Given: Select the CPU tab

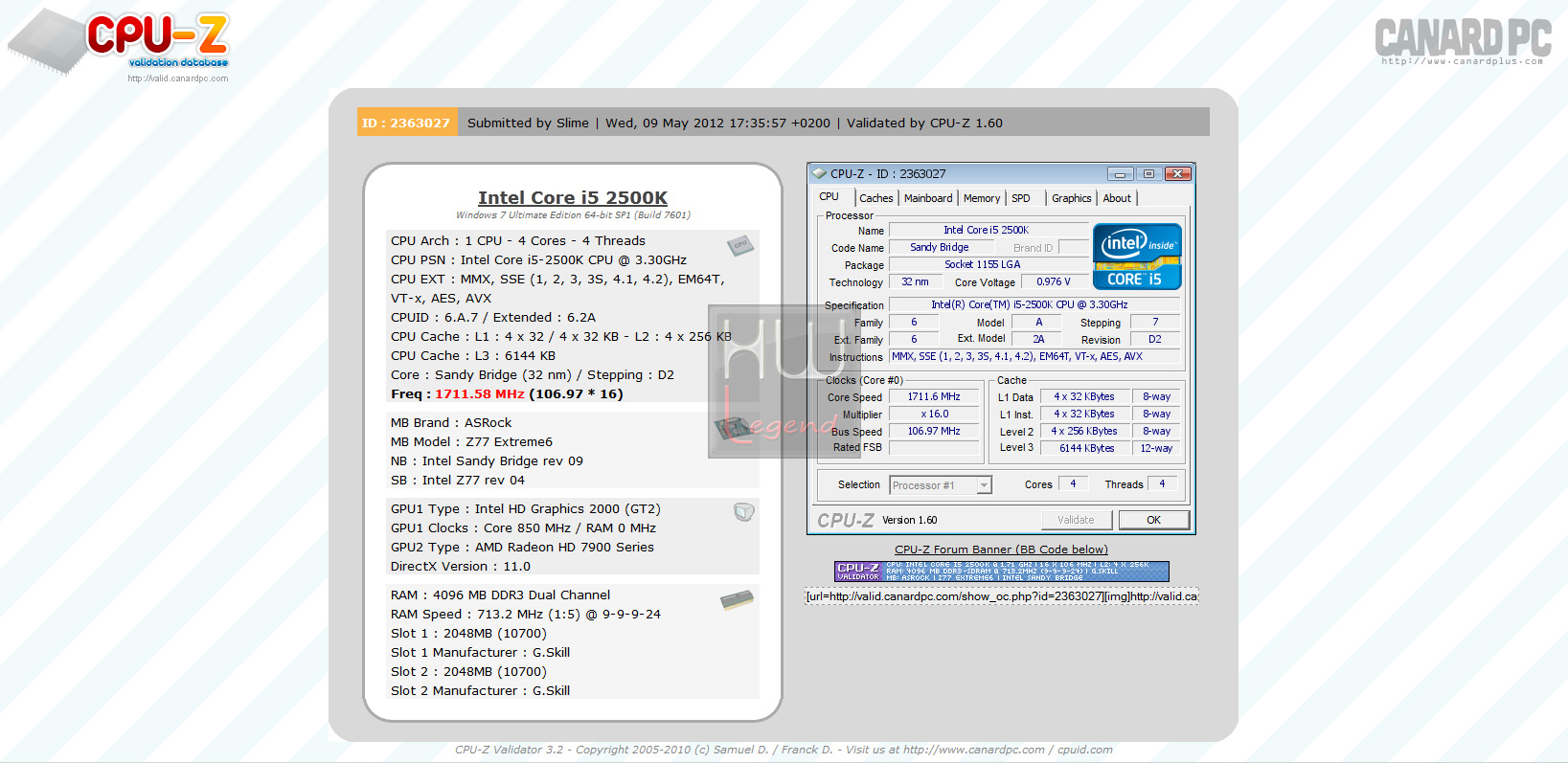Looking at the screenshot, I should (x=829, y=197).
